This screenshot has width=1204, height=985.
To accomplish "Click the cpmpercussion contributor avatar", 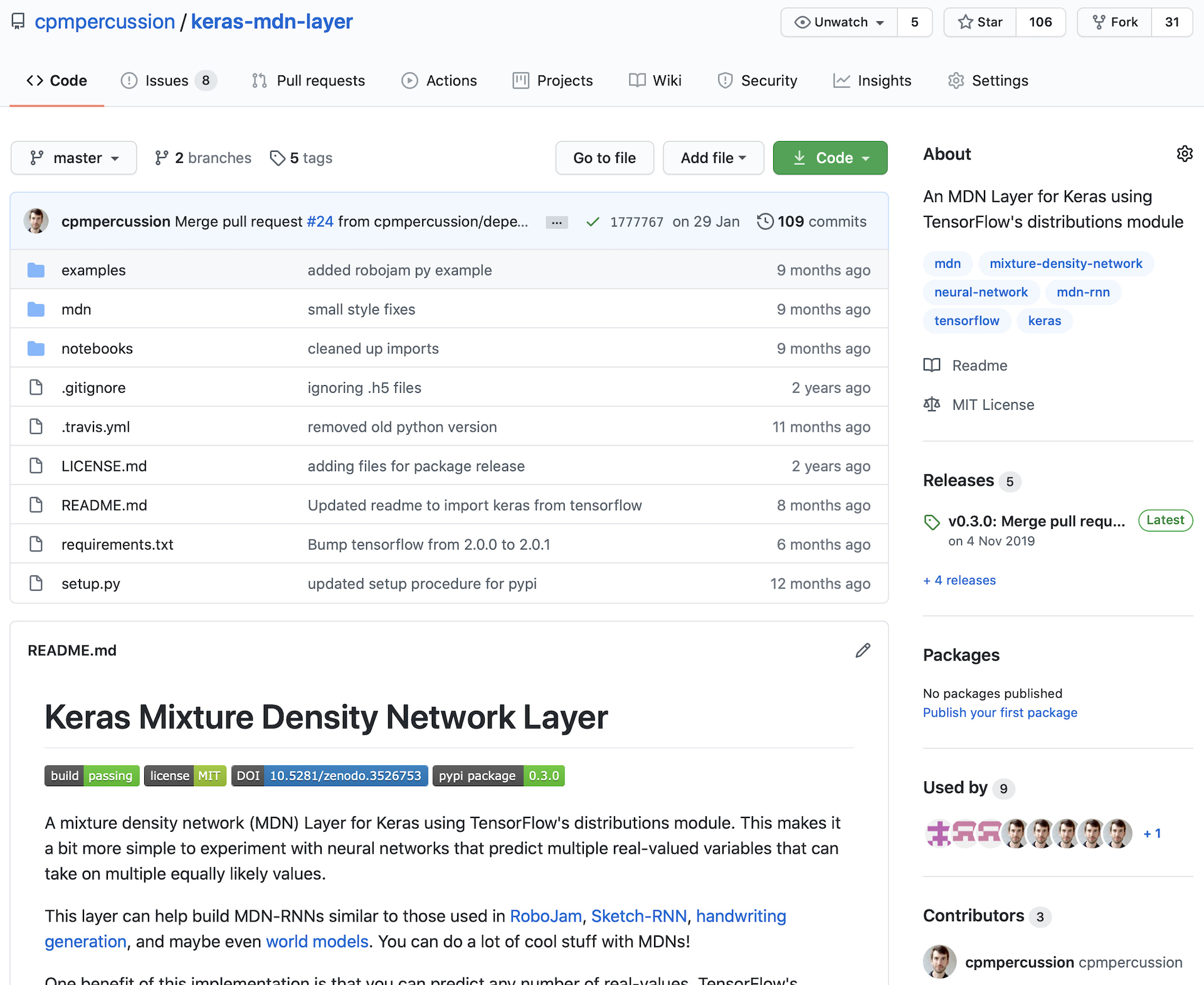I will (x=939, y=962).
